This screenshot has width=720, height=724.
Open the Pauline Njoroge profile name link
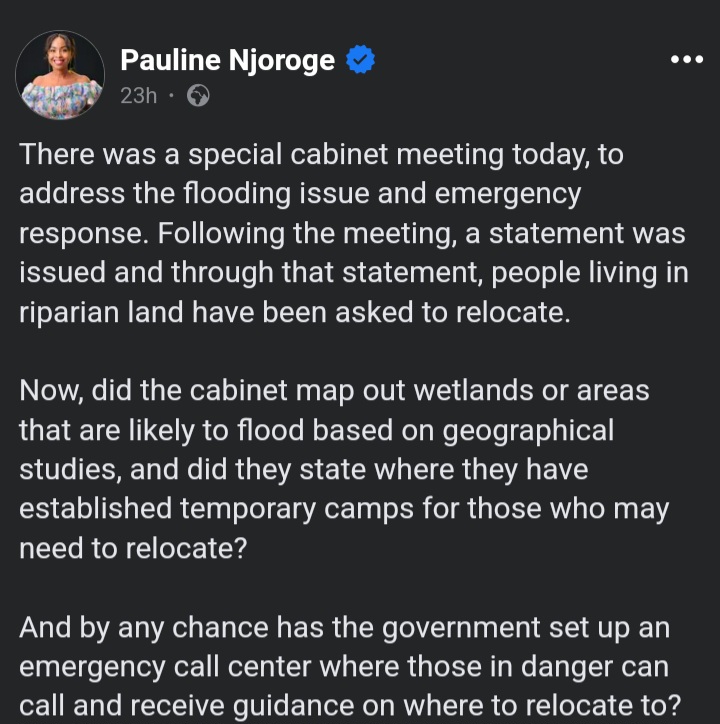228,60
